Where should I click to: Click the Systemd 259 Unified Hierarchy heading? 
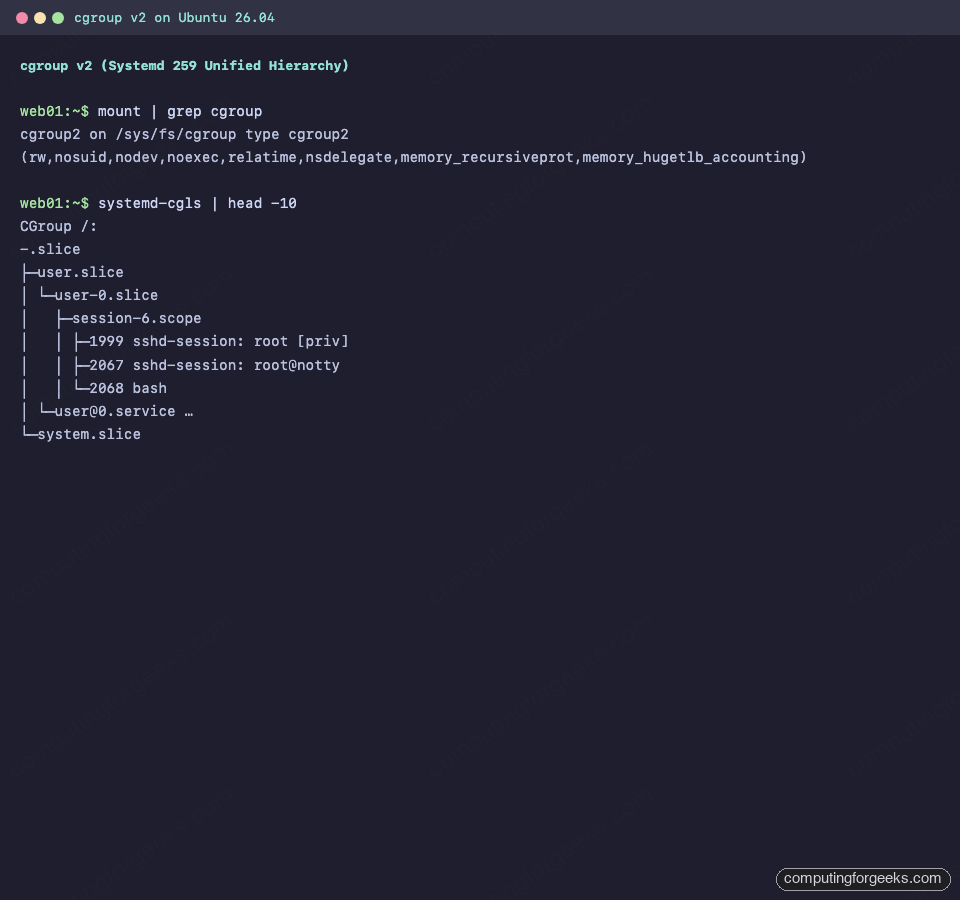pos(184,65)
